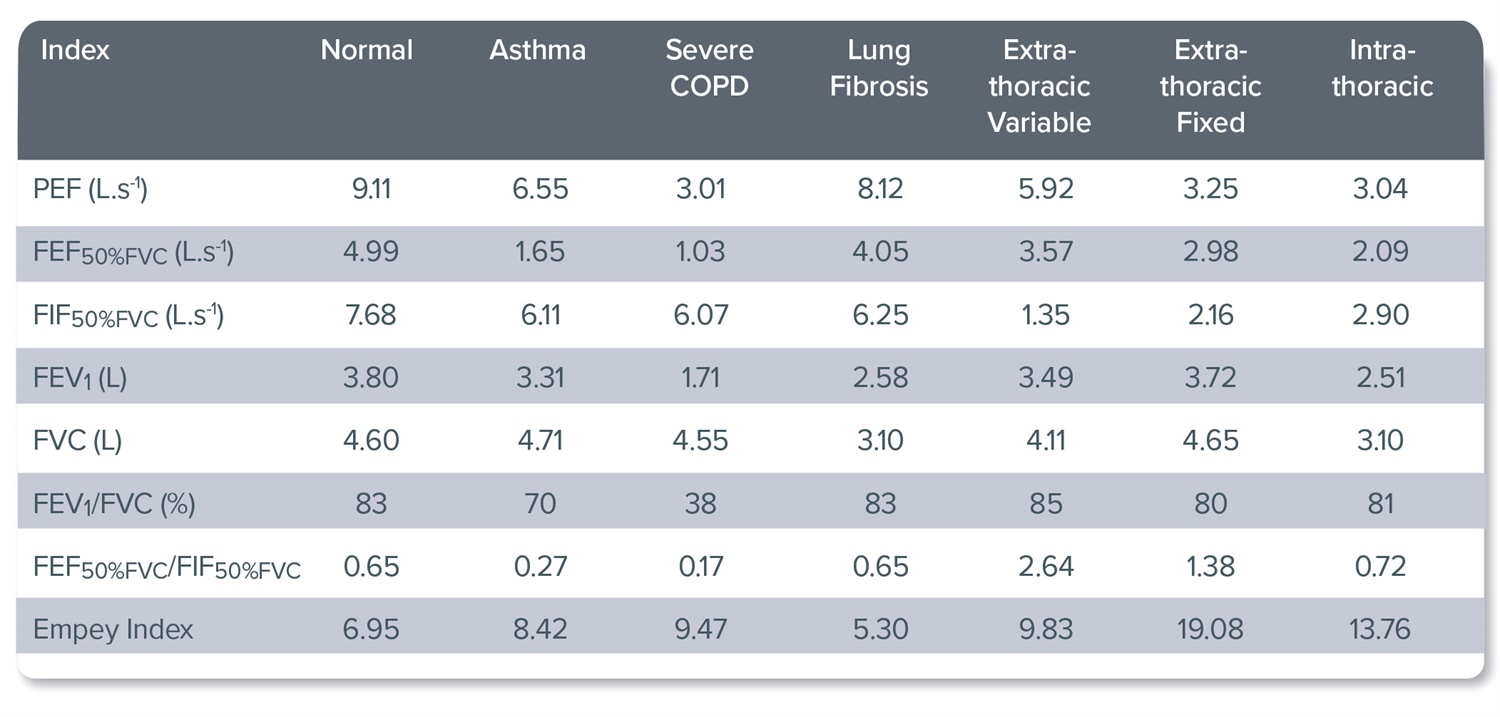
Task: Select the Intra-thoracic column header
Action: [x=1382, y=68]
